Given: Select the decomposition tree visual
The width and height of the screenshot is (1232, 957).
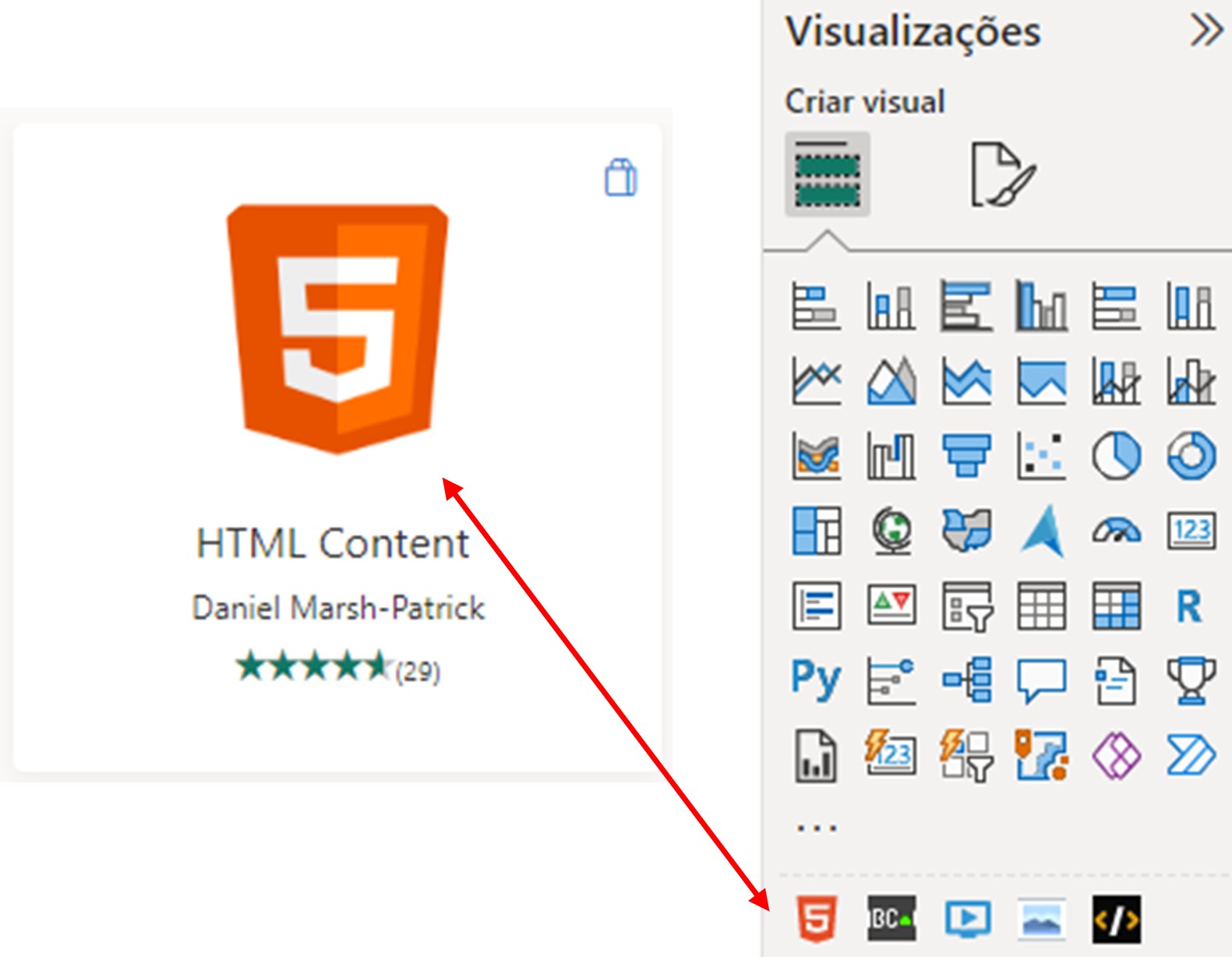Looking at the screenshot, I should [966, 680].
